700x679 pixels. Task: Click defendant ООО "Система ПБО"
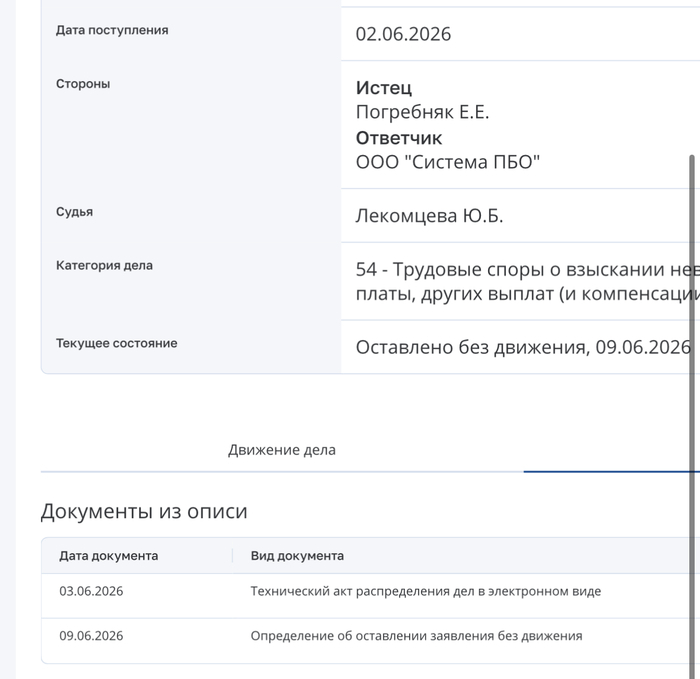point(448,162)
